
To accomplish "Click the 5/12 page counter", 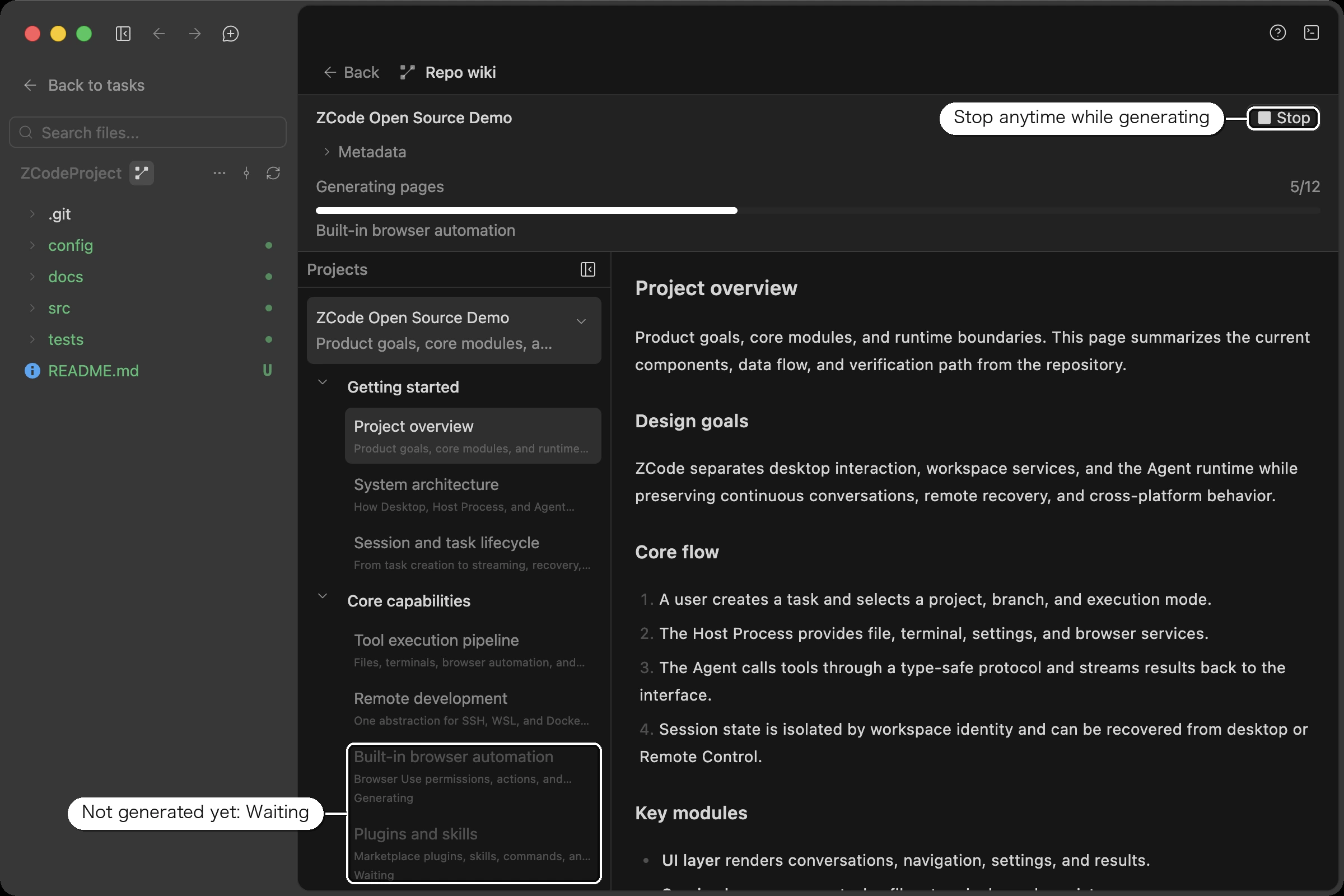I will [1305, 187].
